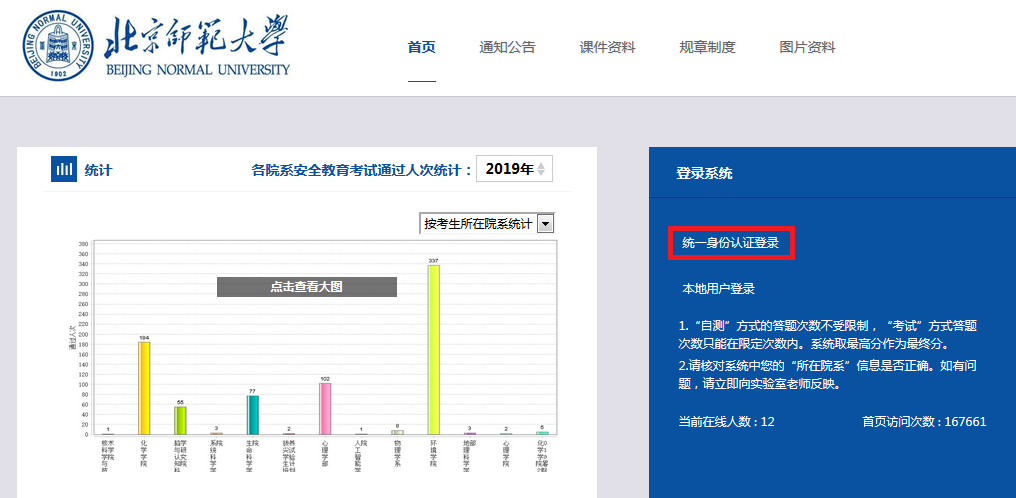
Task: Click the green bar with value 55
Action: (x=180, y=420)
